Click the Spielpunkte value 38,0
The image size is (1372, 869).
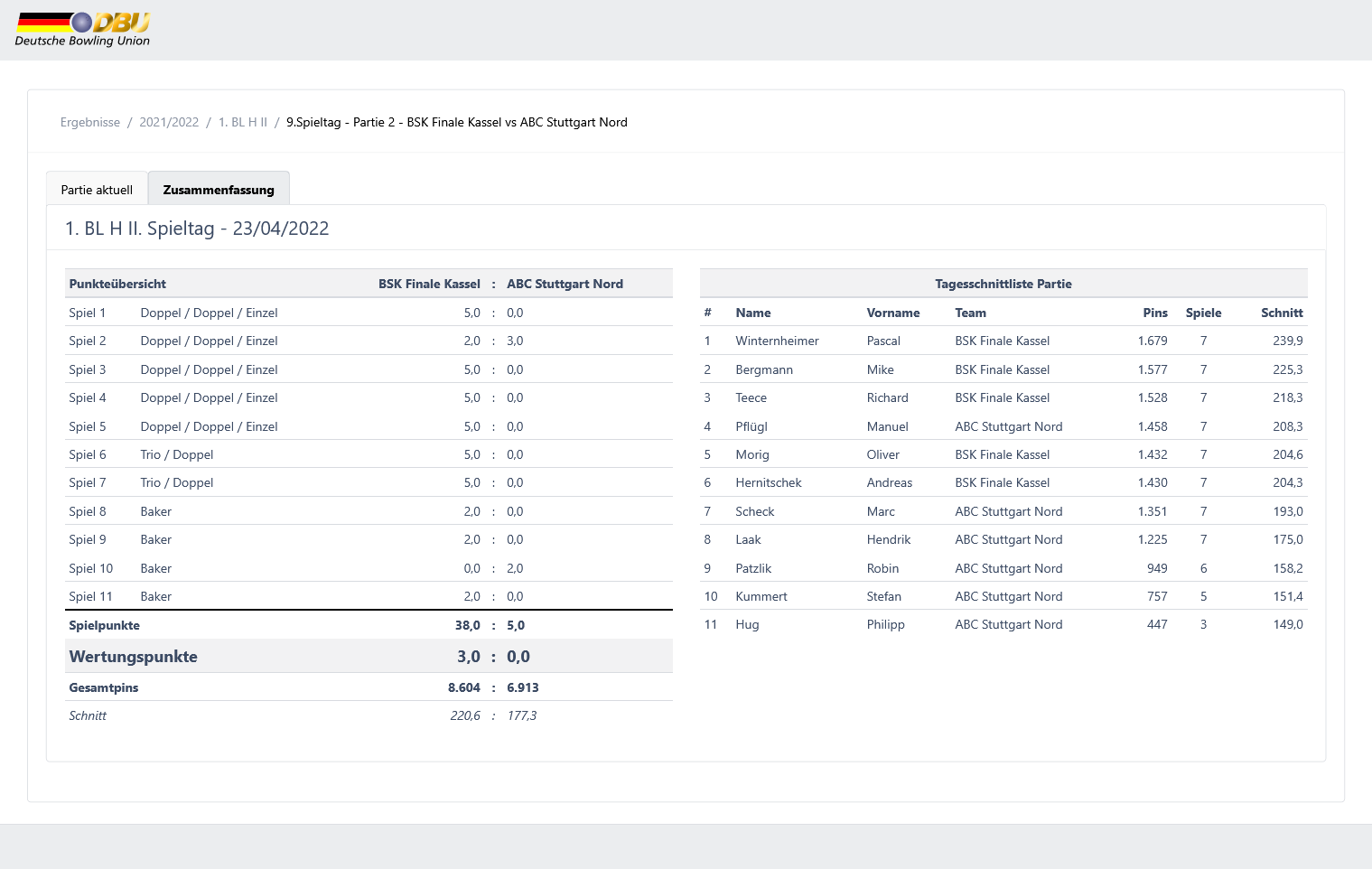468,625
